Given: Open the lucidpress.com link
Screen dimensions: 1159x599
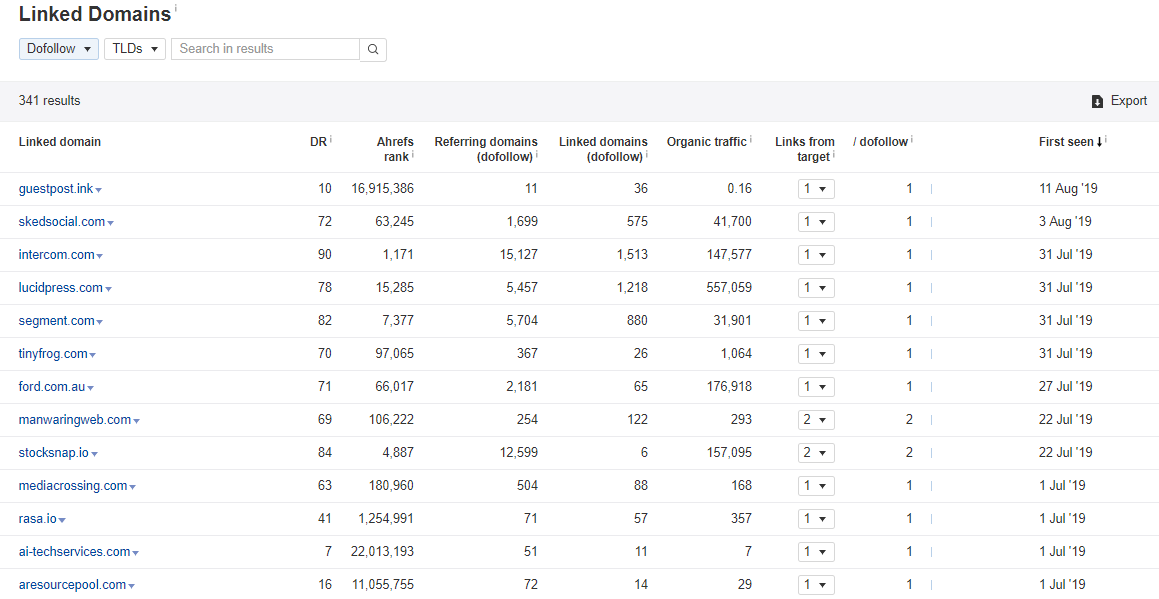Looking at the screenshot, I should point(61,288).
